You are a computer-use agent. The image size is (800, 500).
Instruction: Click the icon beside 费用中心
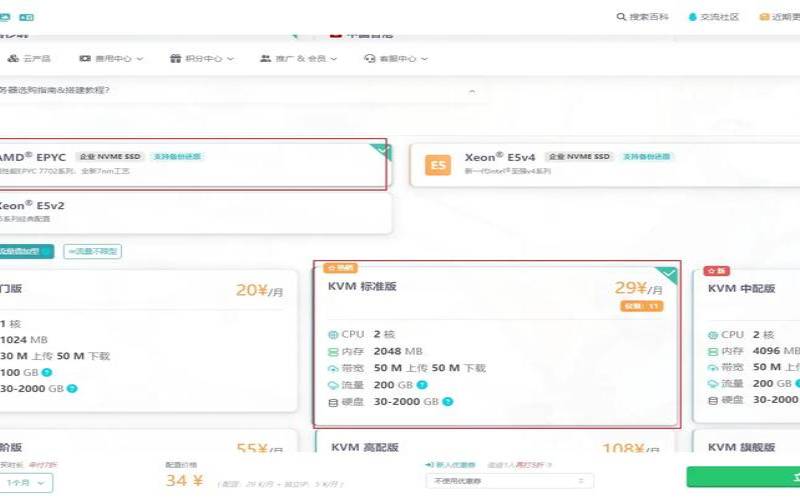click(x=85, y=59)
